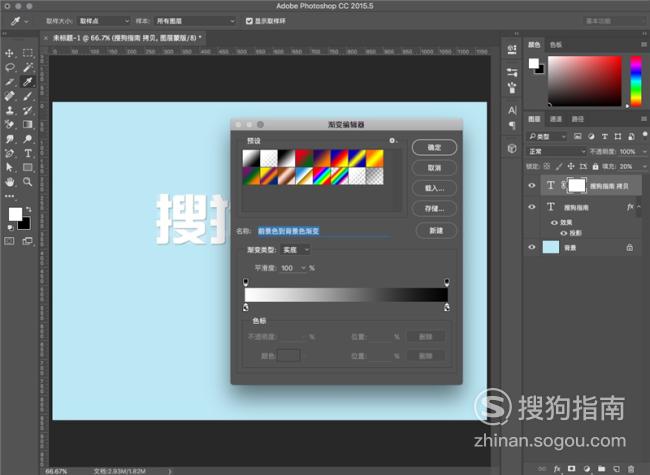Image resolution: width=650 pixels, height=475 pixels.
Task: Select the Dodge tool
Action: [28, 139]
